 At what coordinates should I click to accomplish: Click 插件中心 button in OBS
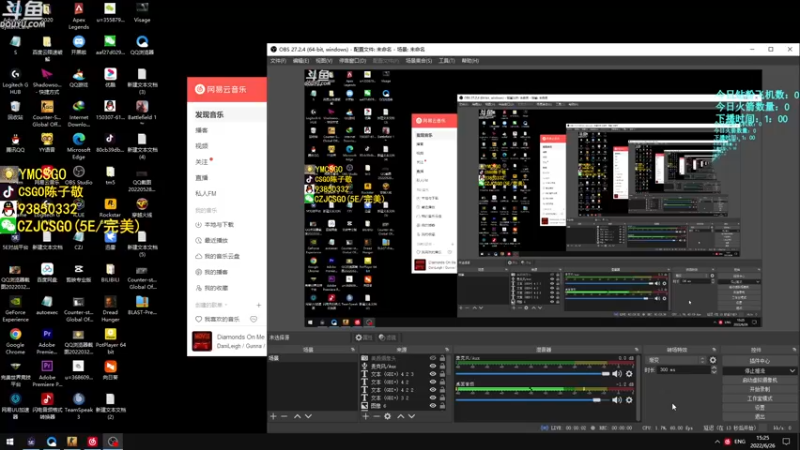[760, 361]
